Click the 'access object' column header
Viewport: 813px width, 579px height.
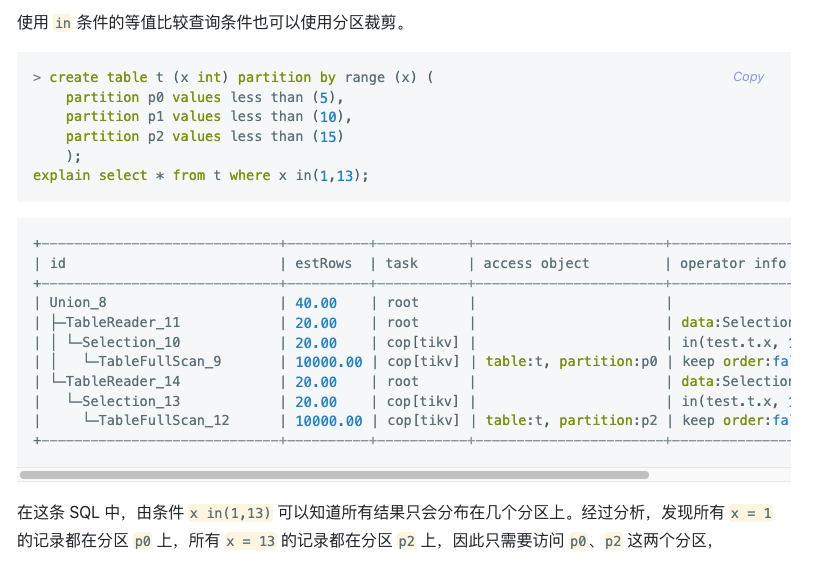(x=536, y=263)
